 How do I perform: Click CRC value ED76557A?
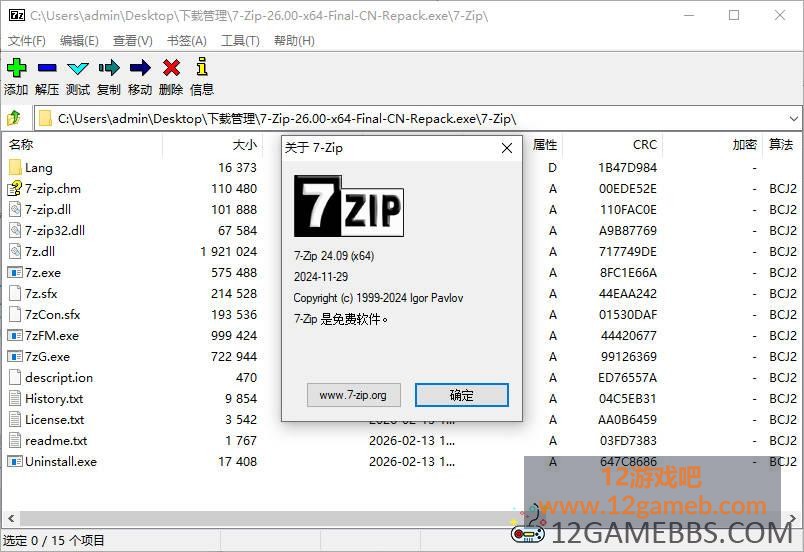click(x=627, y=377)
